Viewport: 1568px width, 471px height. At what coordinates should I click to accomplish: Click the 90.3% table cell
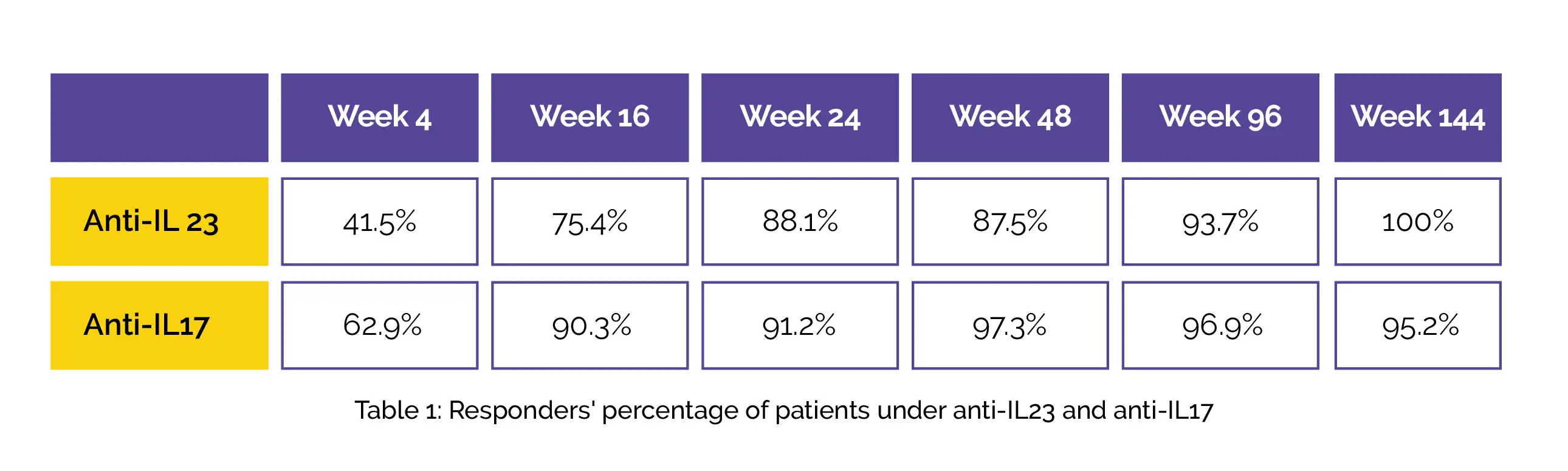pyautogui.click(x=590, y=325)
